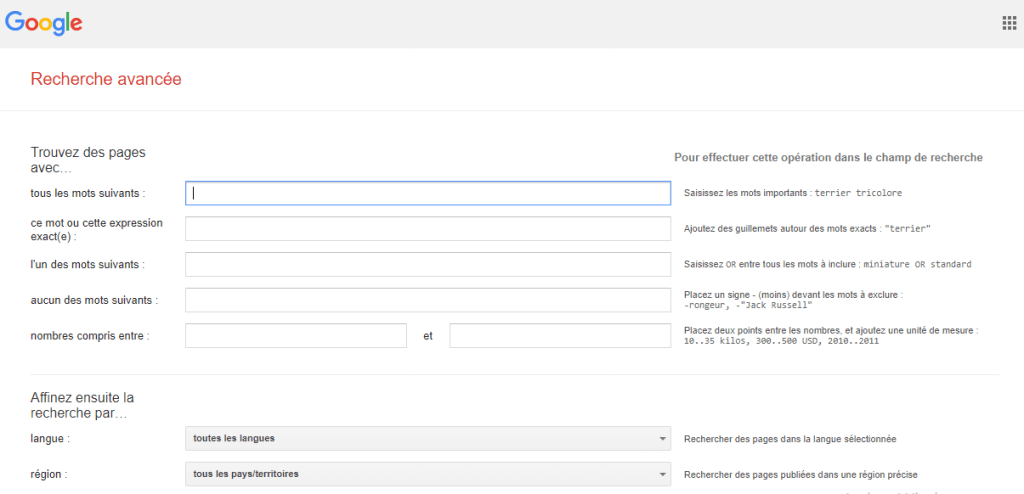Select the "l'un des mots suivants" text box

coord(427,265)
